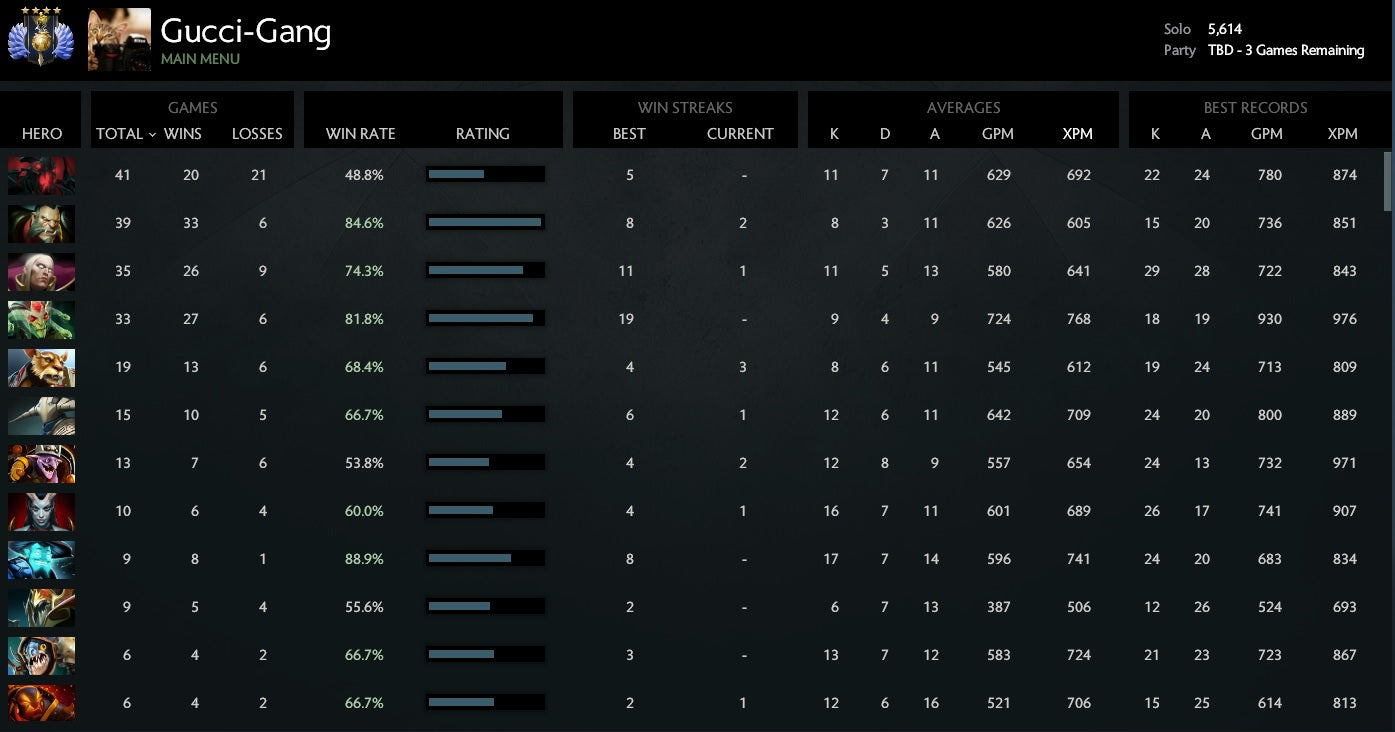Select the Queen of Pain portrait
The image size is (1395, 732).
(x=41, y=511)
